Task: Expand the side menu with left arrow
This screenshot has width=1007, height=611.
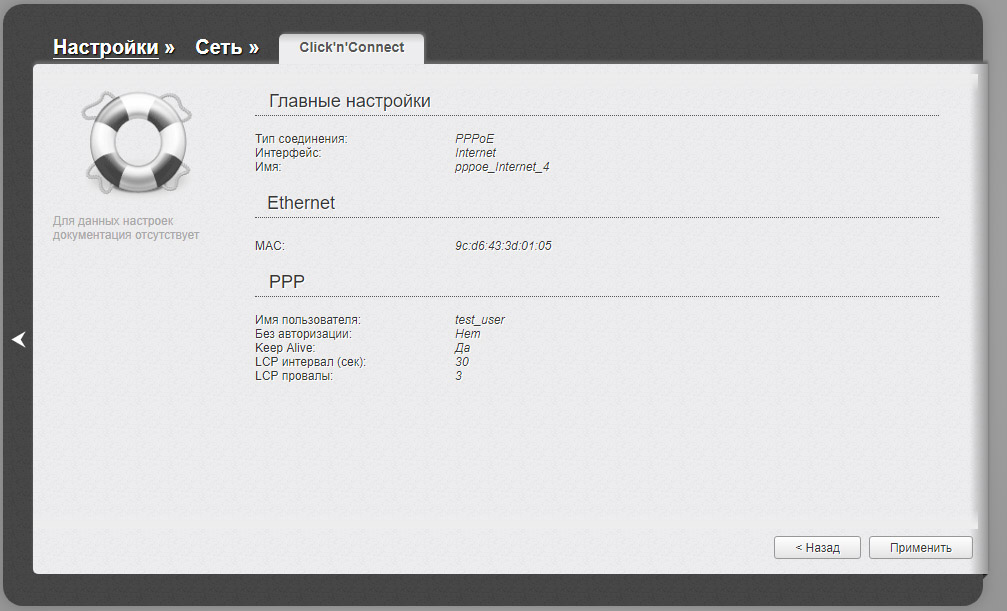Action: 18,340
